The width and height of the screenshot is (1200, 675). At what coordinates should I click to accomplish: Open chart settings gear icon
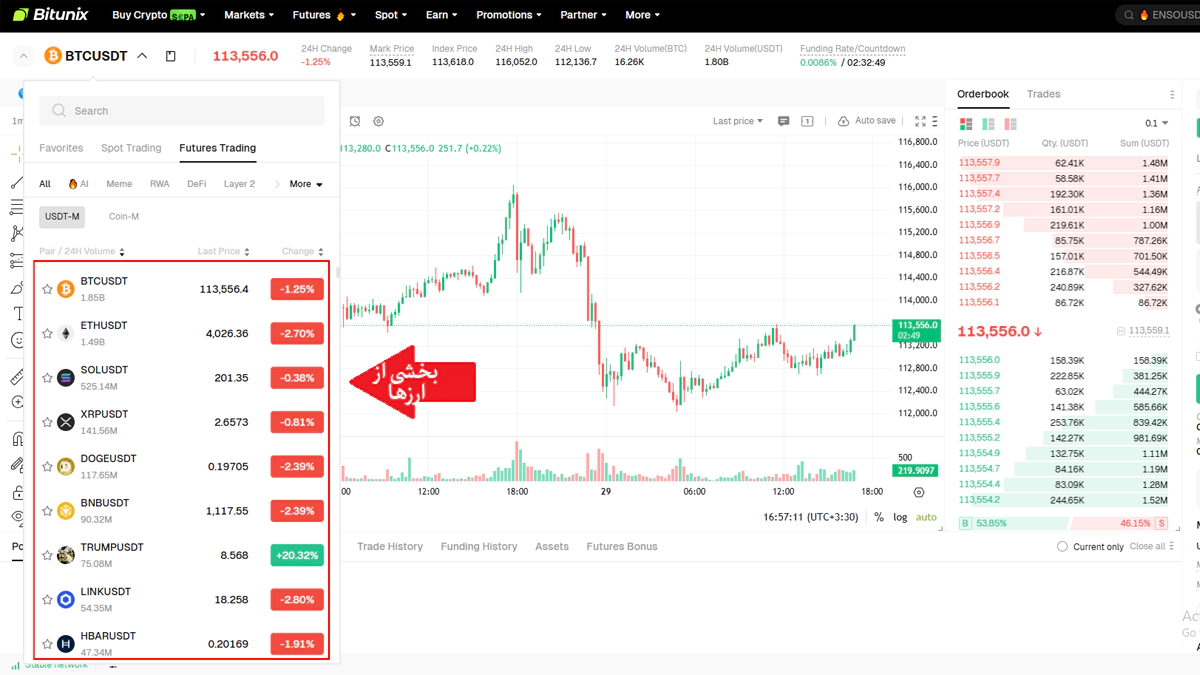[x=378, y=121]
